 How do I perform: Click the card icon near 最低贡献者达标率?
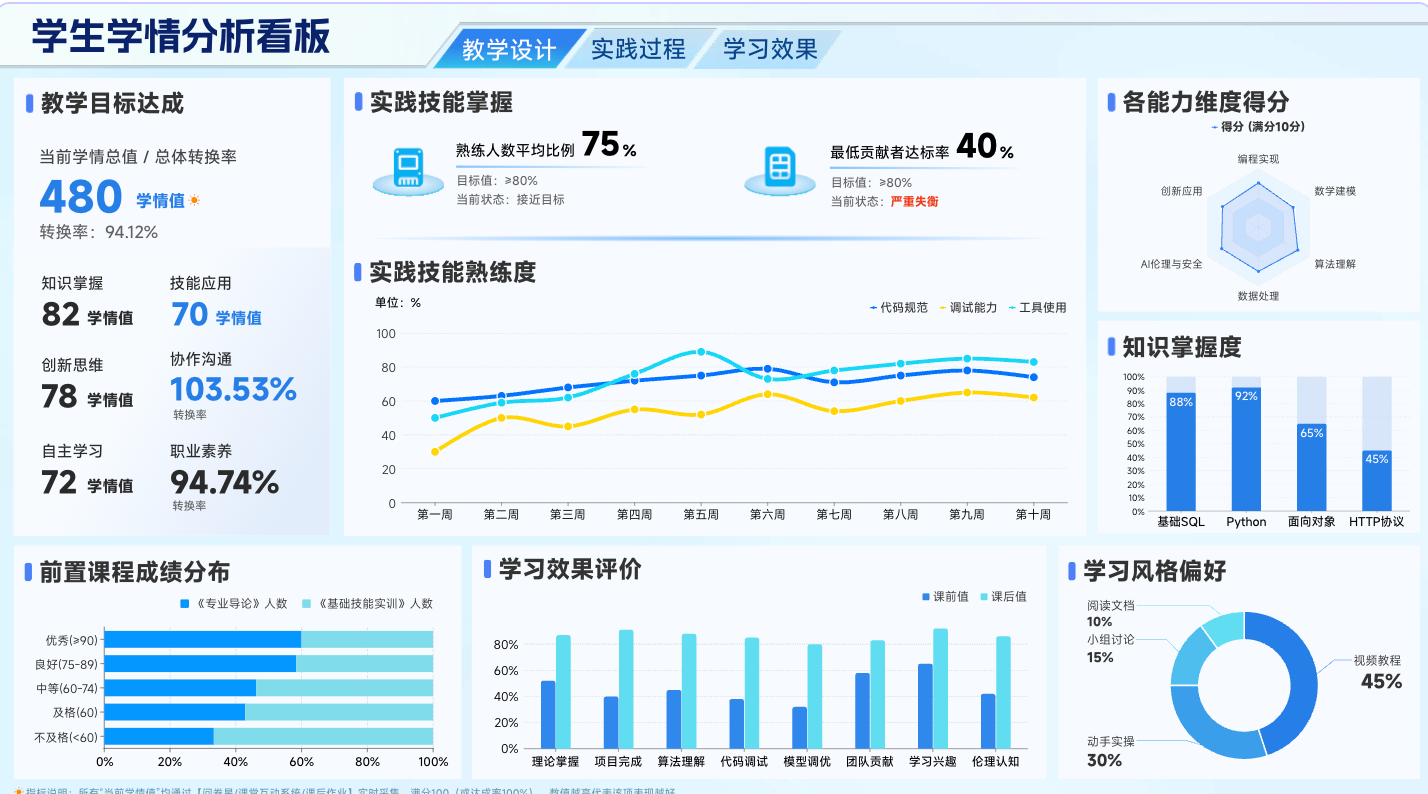779,170
